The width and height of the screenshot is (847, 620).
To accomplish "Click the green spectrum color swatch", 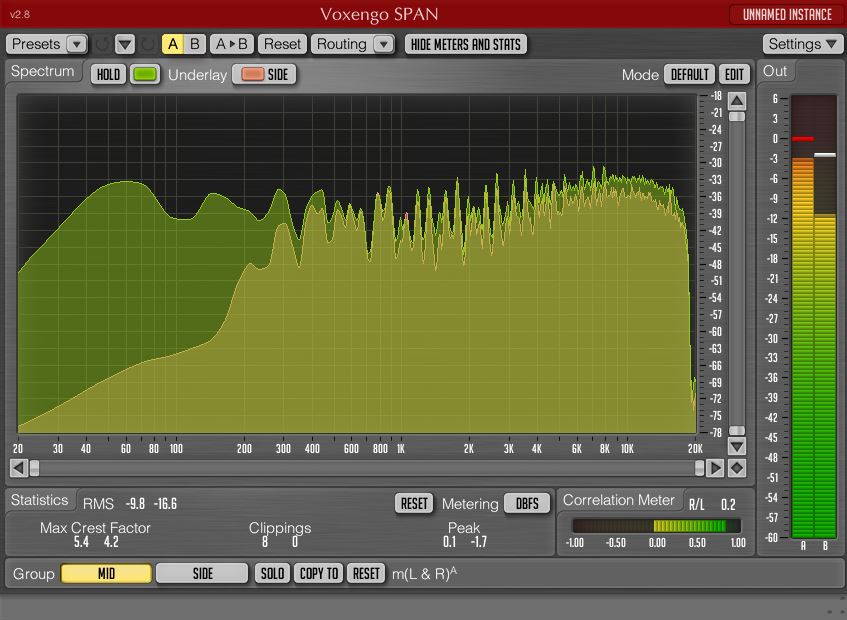I will pos(145,75).
